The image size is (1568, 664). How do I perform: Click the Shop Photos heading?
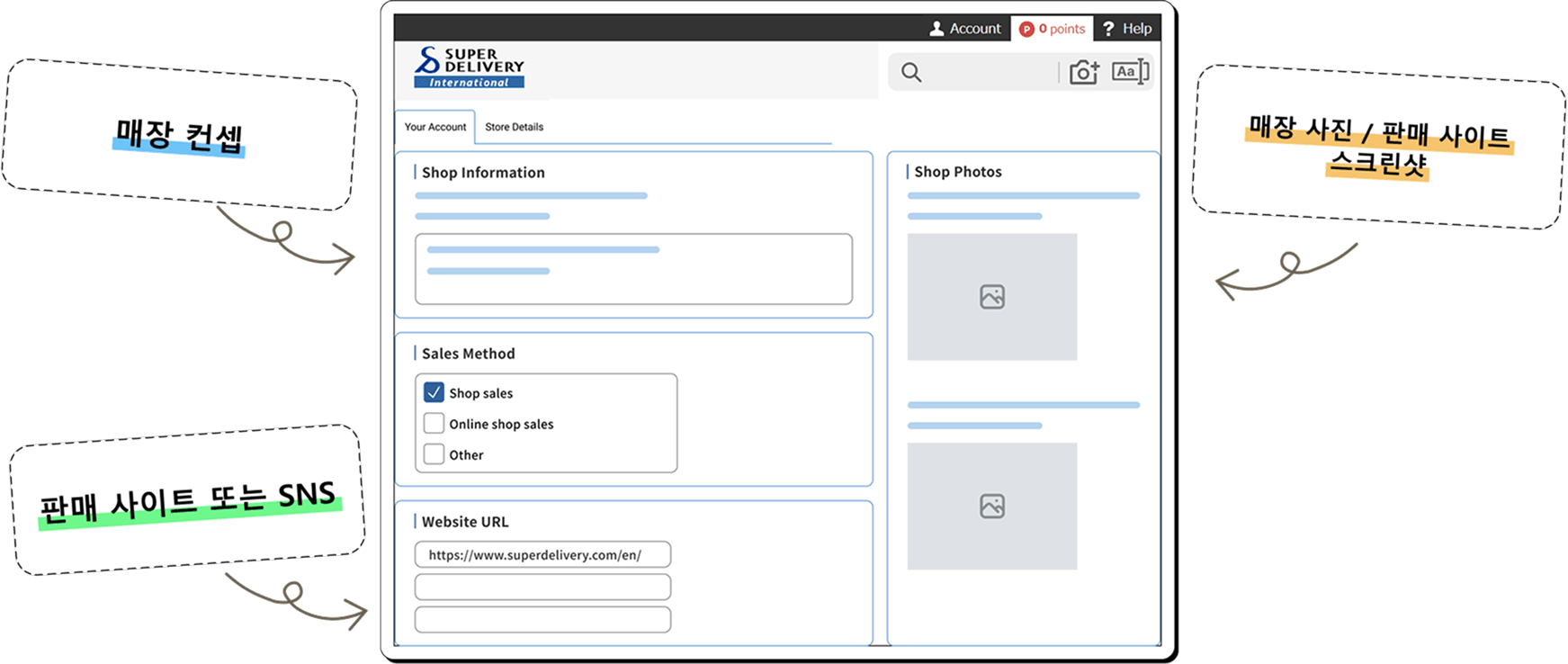click(x=958, y=172)
